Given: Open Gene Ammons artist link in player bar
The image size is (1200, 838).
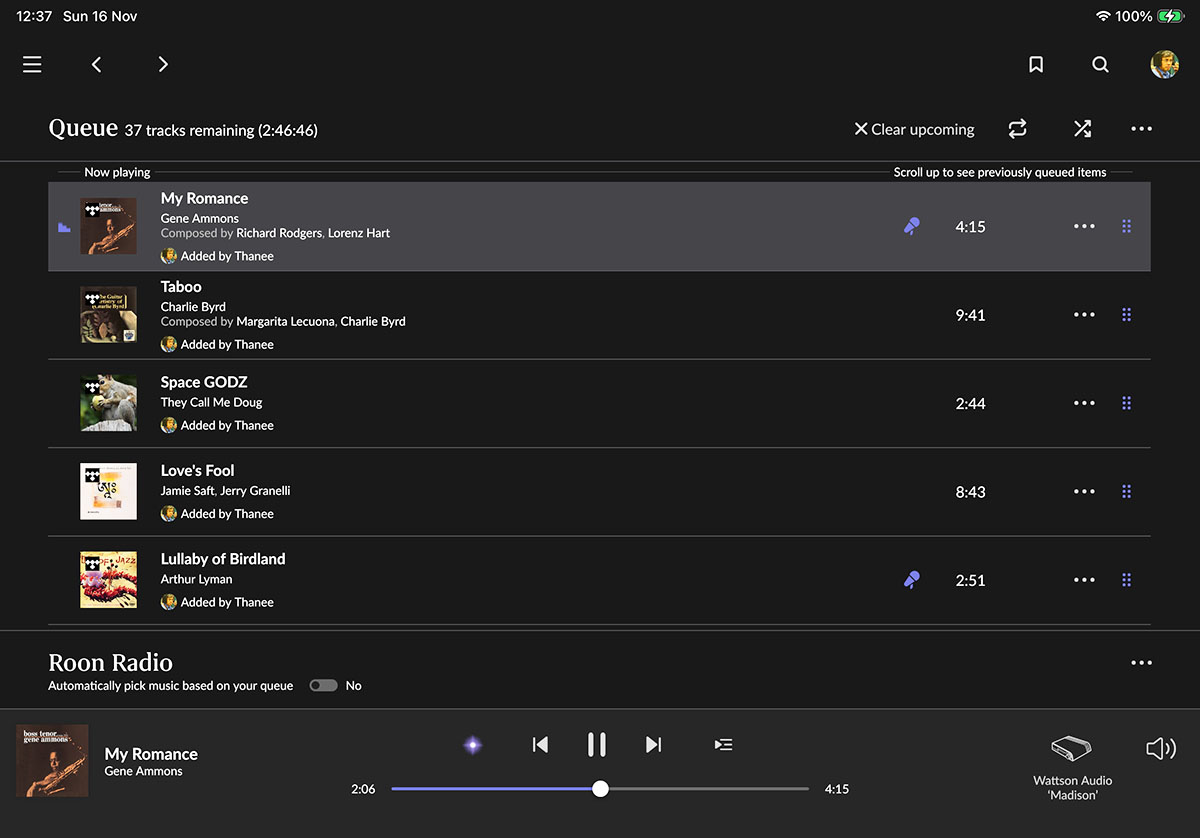Looking at the screenshot, I should click(x=144, y=771).
